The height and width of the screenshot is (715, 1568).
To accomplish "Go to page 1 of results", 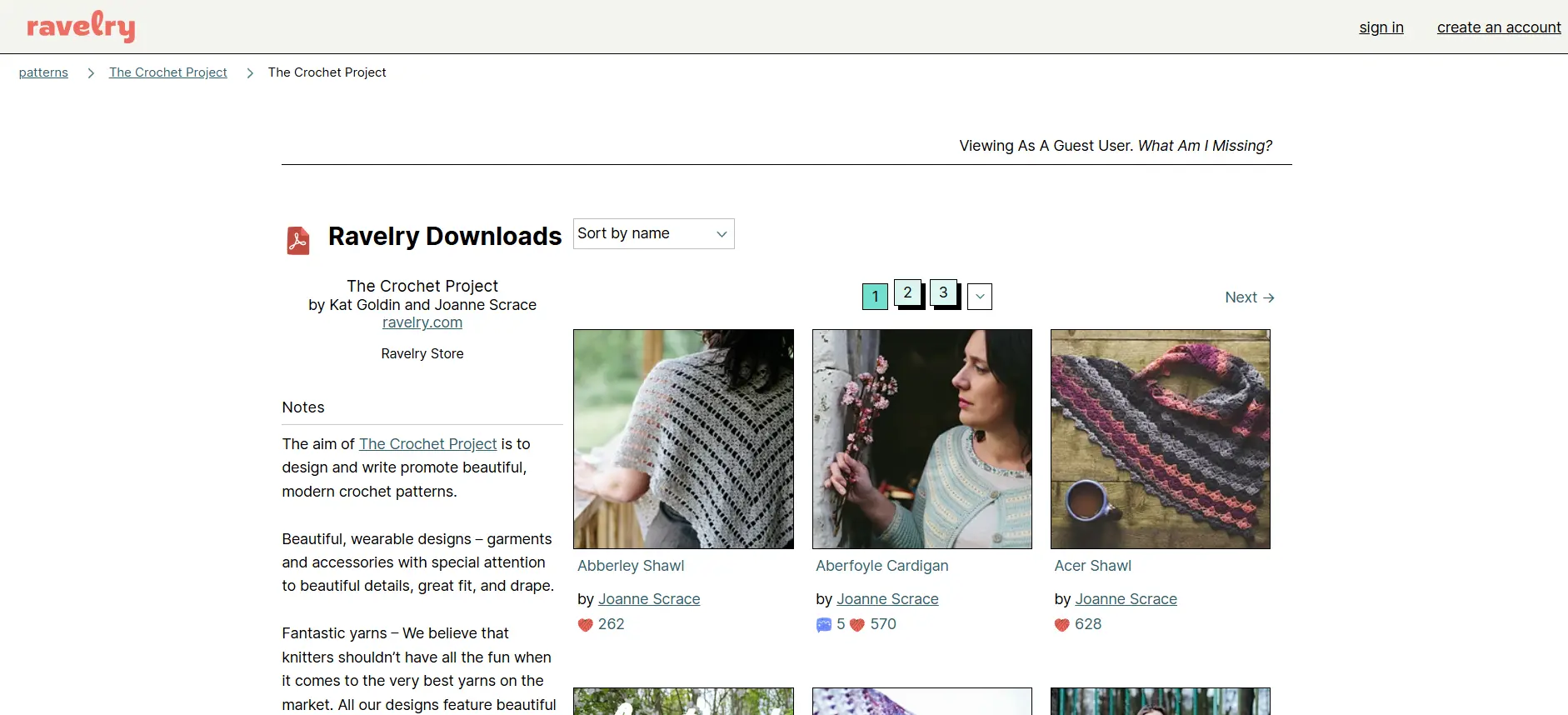I will [x=875, y=297].
